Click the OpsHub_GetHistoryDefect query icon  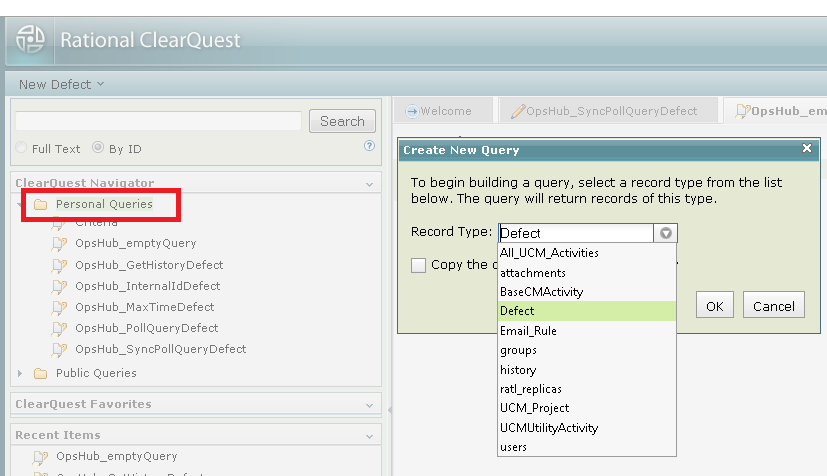[58, 265]
